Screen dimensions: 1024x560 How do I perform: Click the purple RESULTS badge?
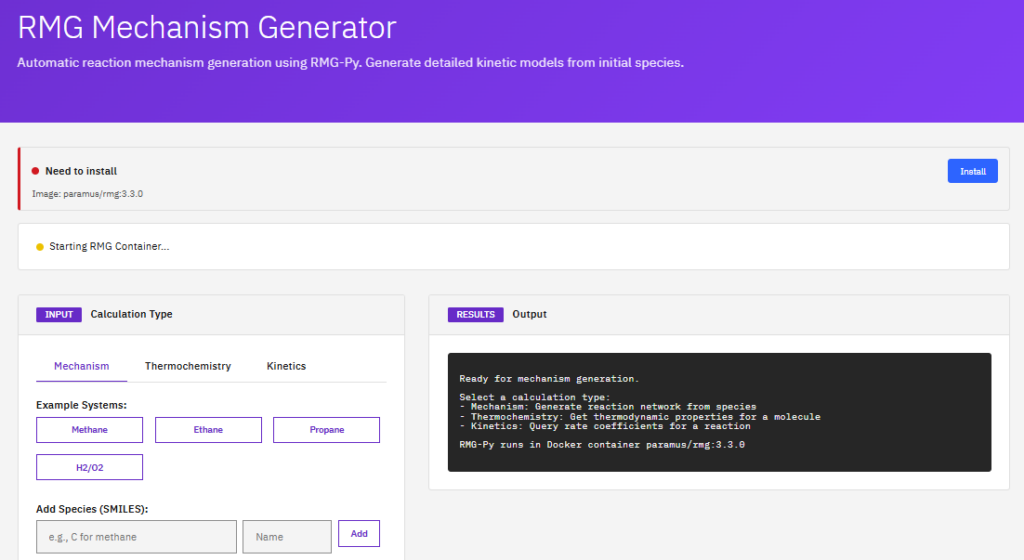point(475,314)
